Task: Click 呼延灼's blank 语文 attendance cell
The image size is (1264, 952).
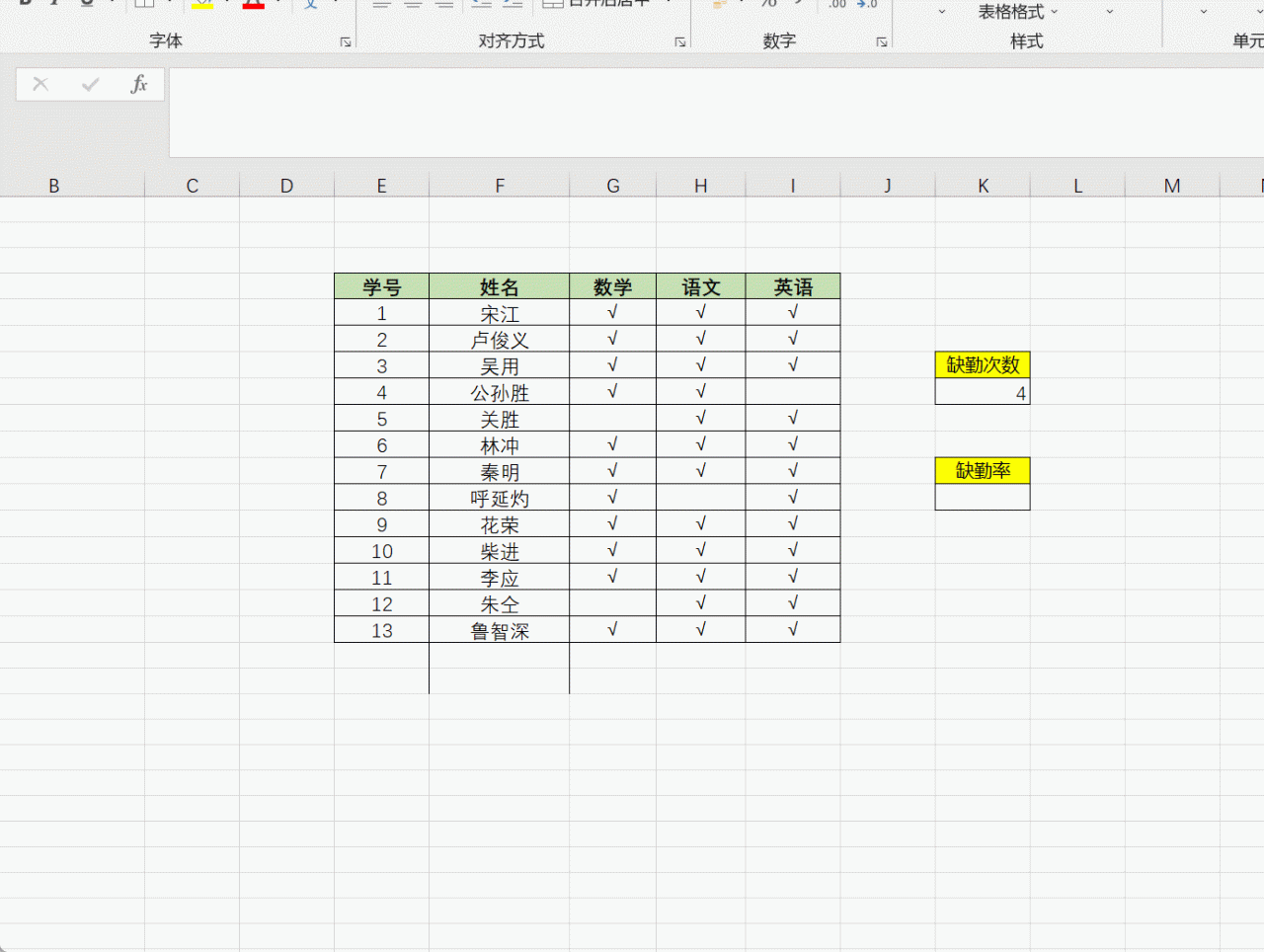Action: (701, 498)
